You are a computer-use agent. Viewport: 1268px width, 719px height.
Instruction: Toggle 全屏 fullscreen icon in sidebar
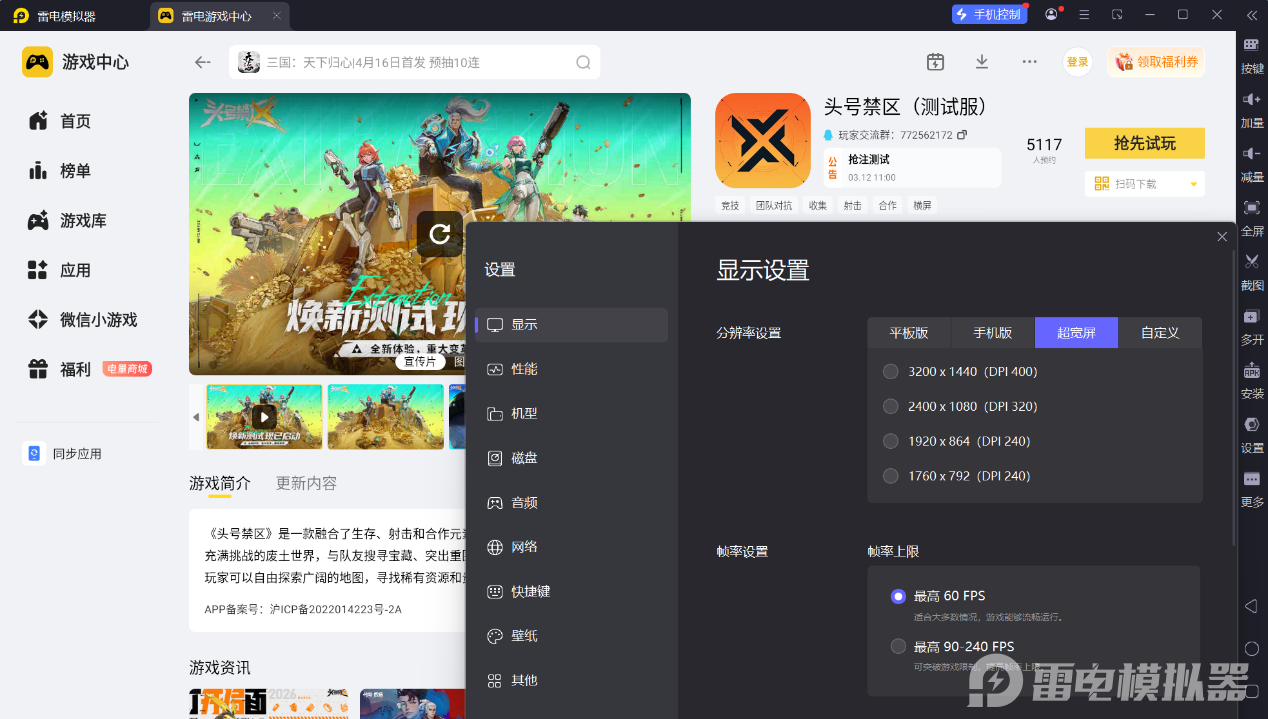[1252, 207]
